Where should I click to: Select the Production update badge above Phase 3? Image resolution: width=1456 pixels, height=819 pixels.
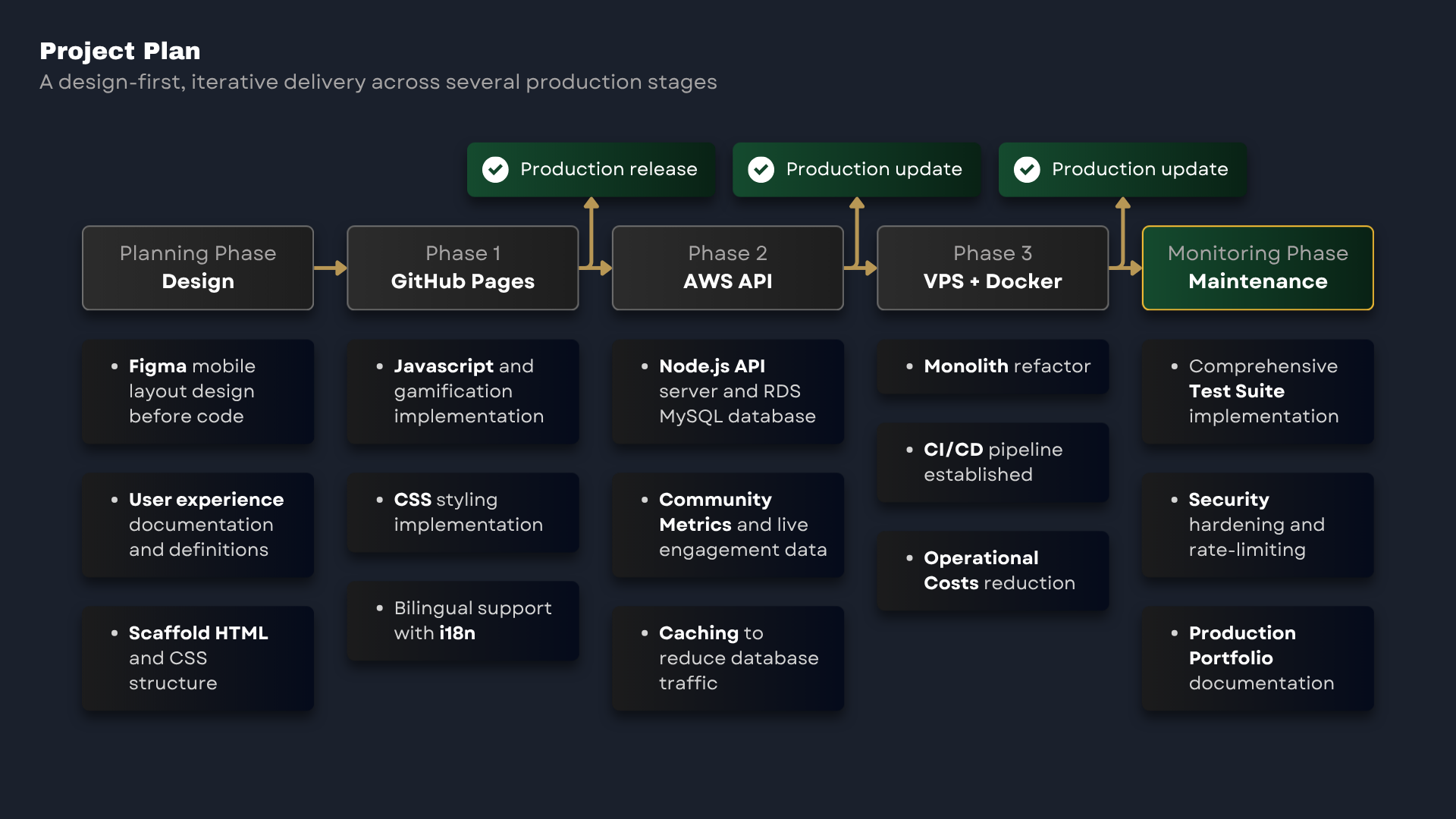coord(1122,169)
